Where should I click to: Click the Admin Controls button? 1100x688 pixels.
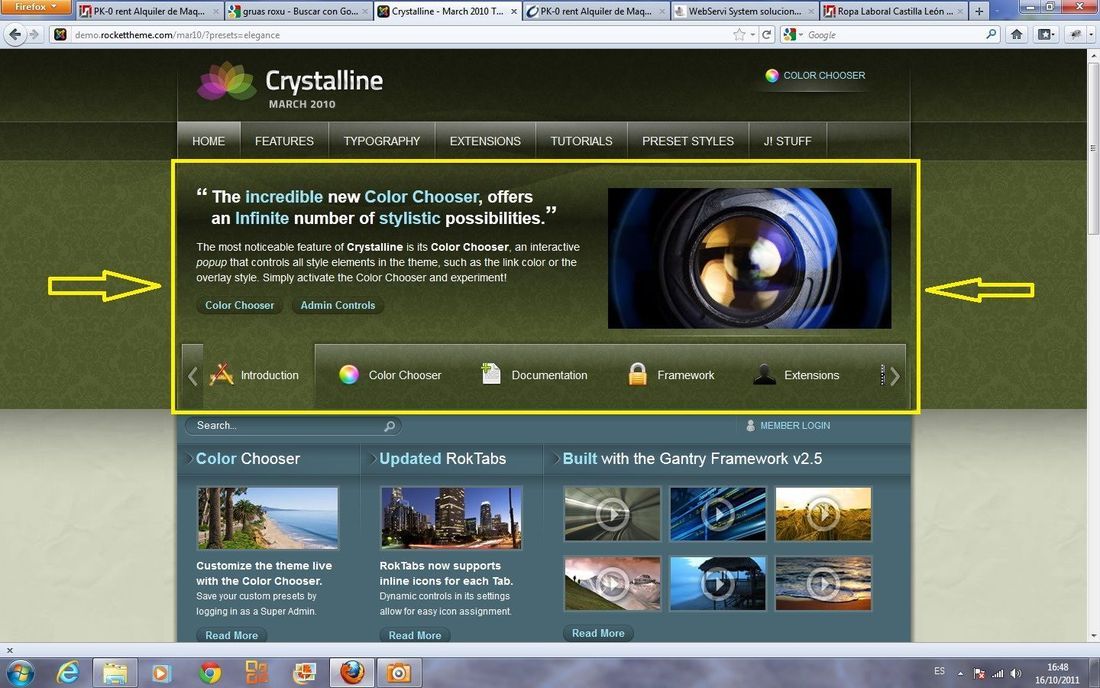point(337,305)
